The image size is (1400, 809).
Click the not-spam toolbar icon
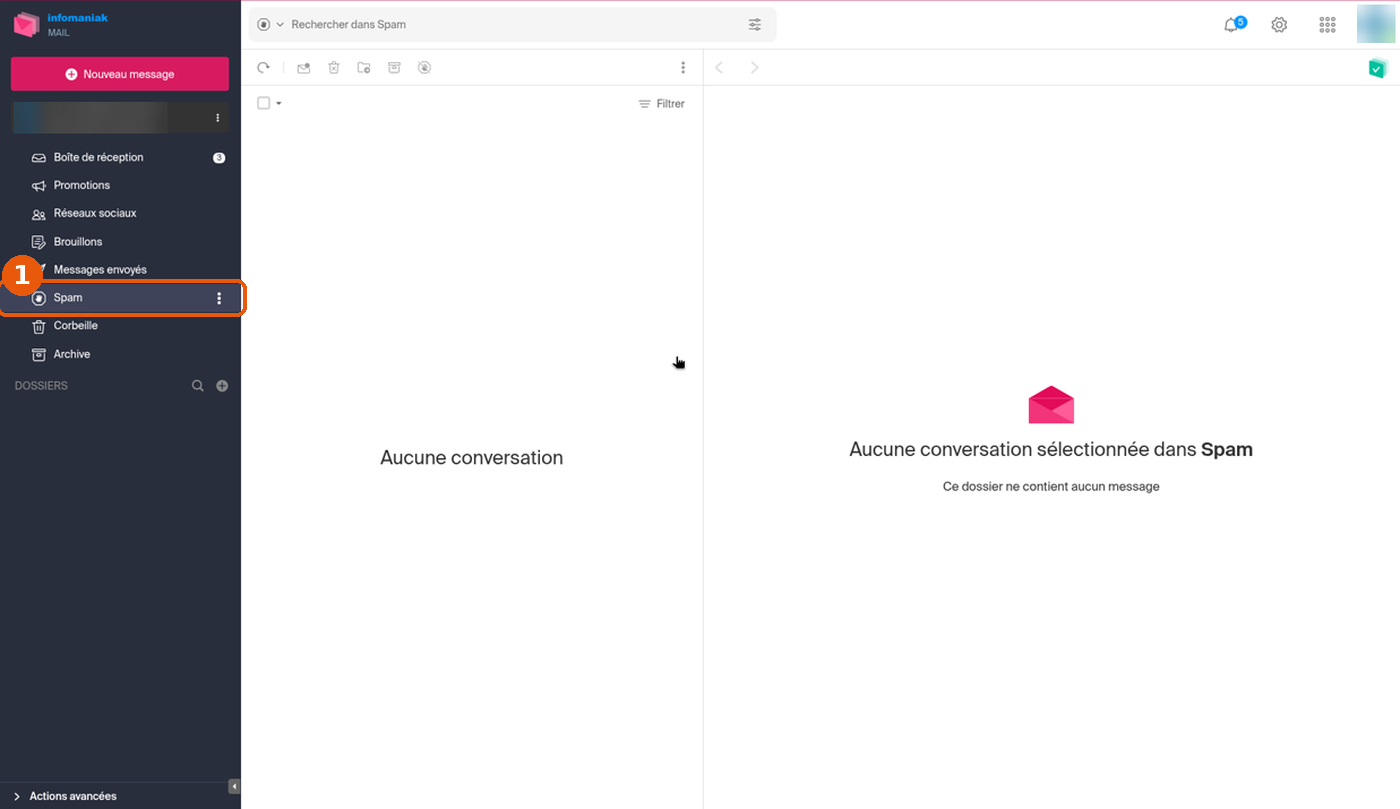[424, 68]
